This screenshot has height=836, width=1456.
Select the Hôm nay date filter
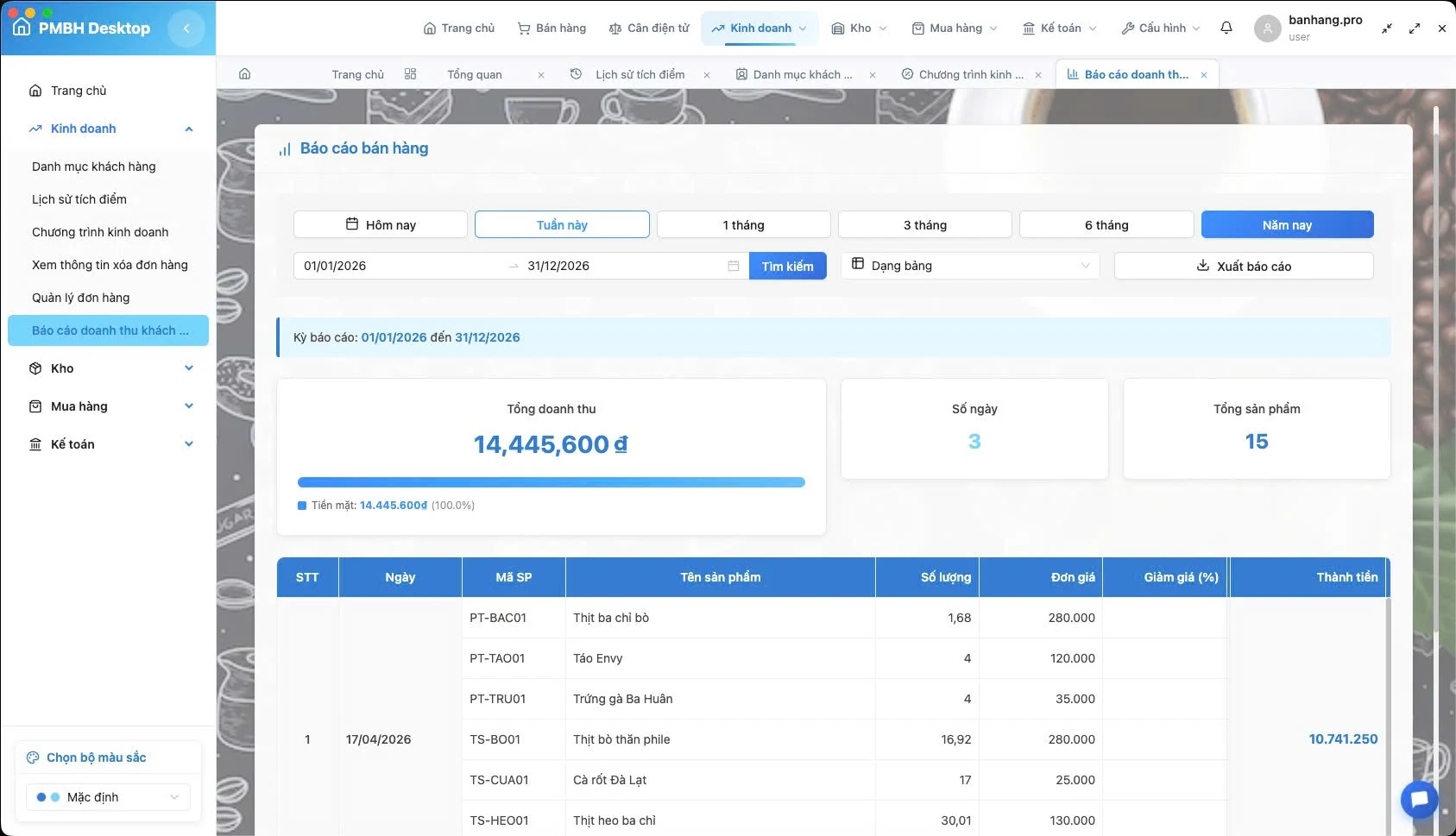381,224
